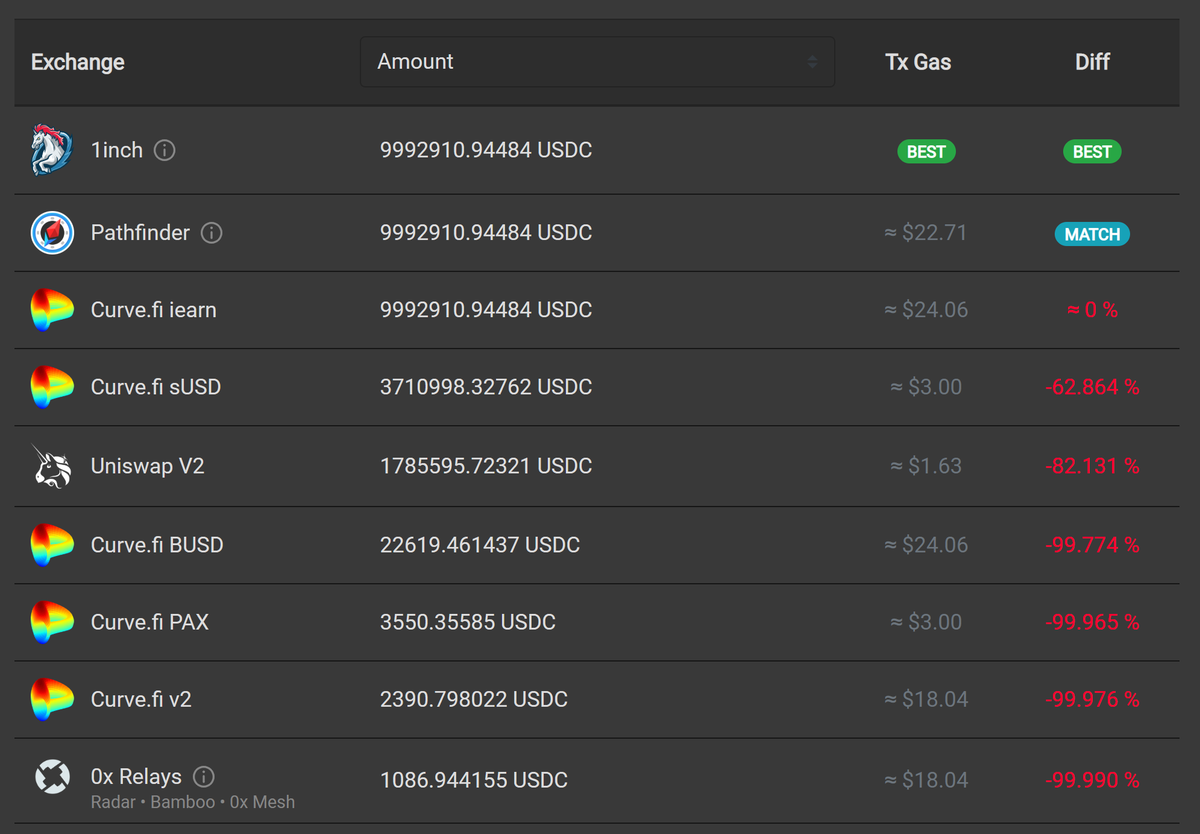Click the Curve.fi sUSD logo
Viewport: 1200px width, 834px height.
pyautogui.click(x=52, y=387)
